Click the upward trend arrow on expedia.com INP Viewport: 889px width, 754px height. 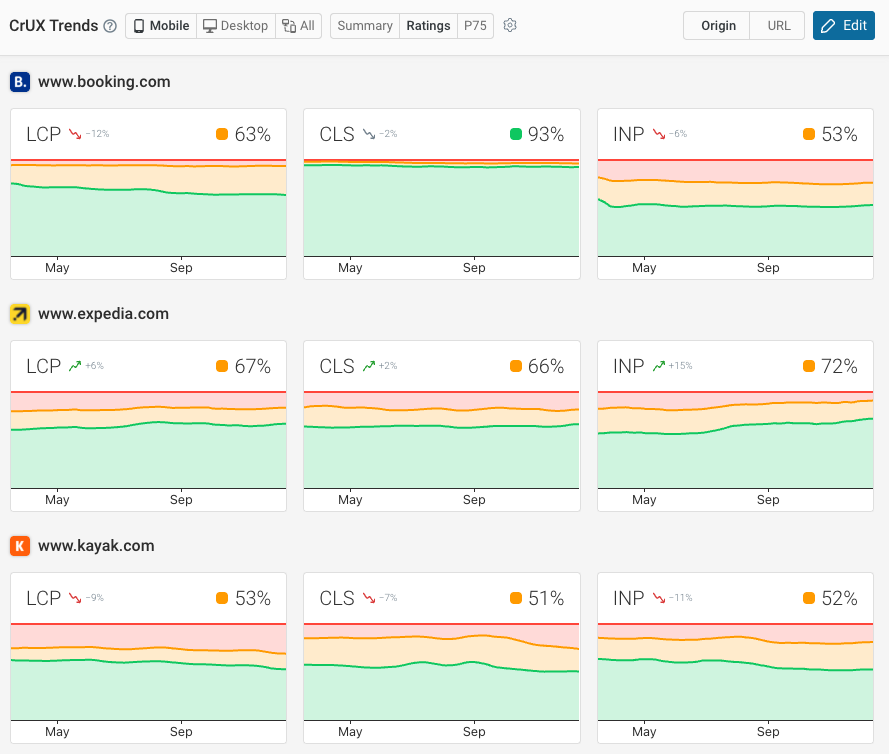tap(660, 365)
